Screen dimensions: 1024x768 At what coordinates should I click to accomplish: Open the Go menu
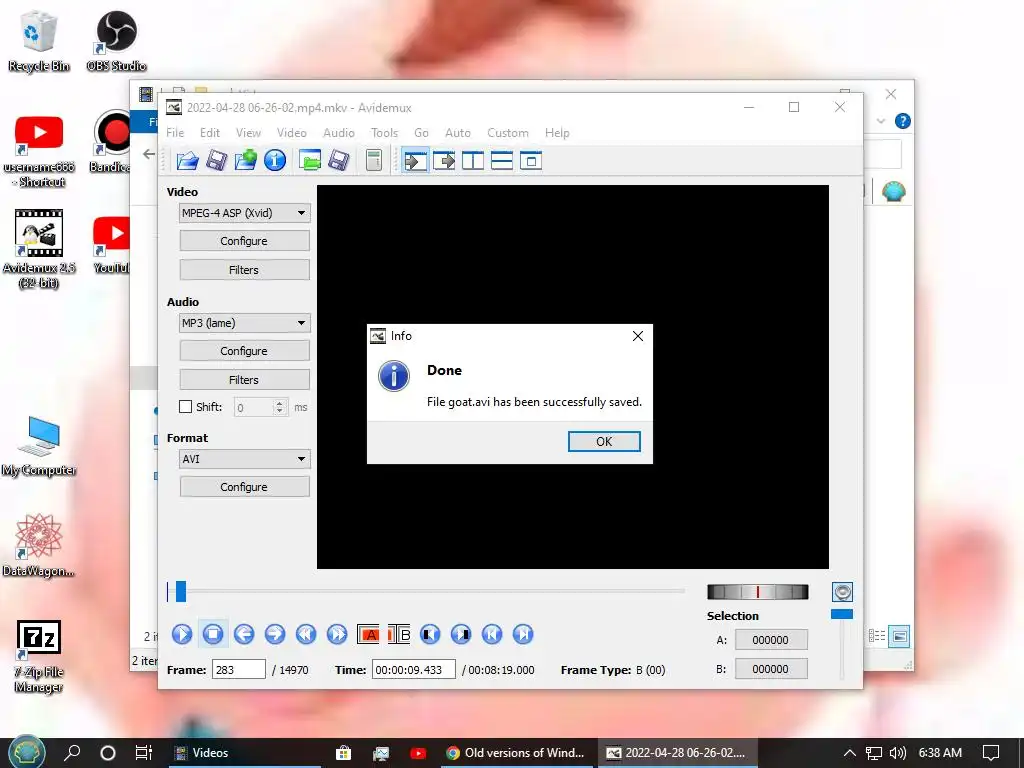(421, 133)
